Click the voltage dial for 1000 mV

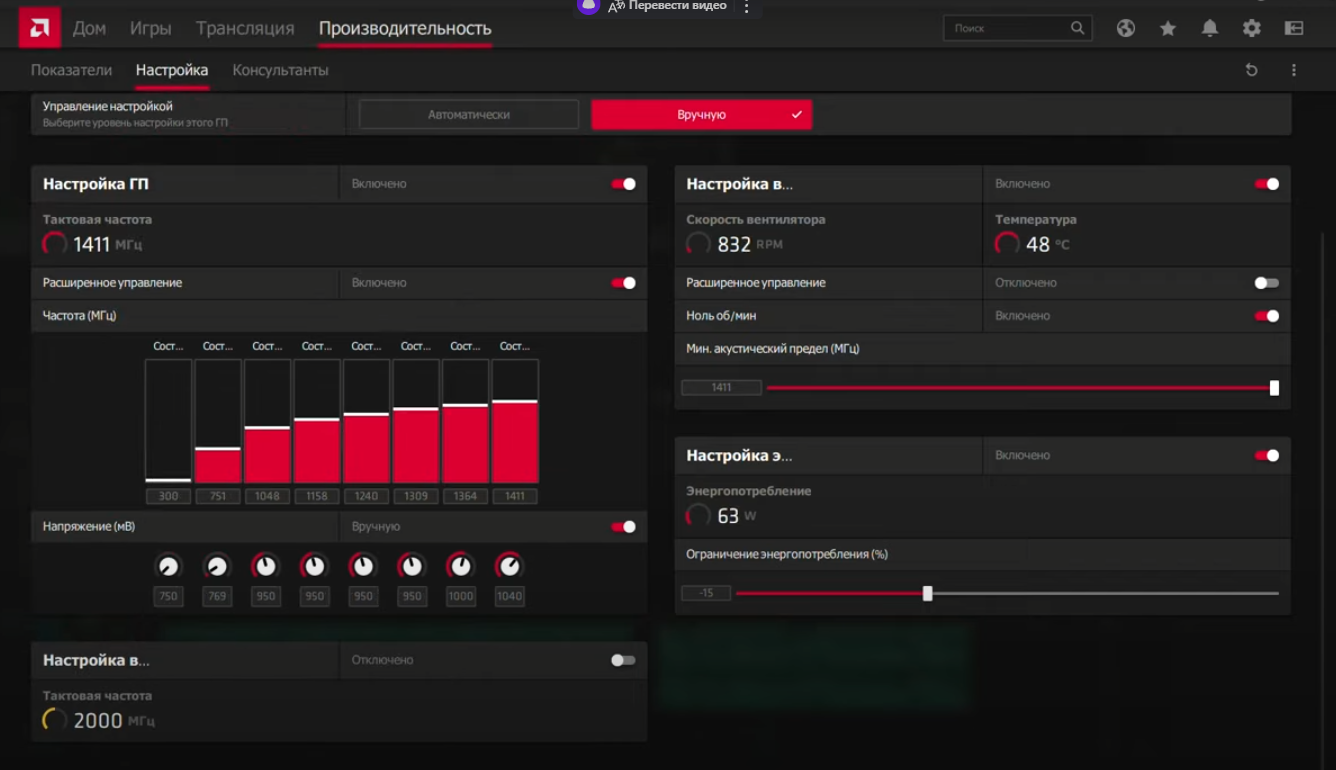460,566
